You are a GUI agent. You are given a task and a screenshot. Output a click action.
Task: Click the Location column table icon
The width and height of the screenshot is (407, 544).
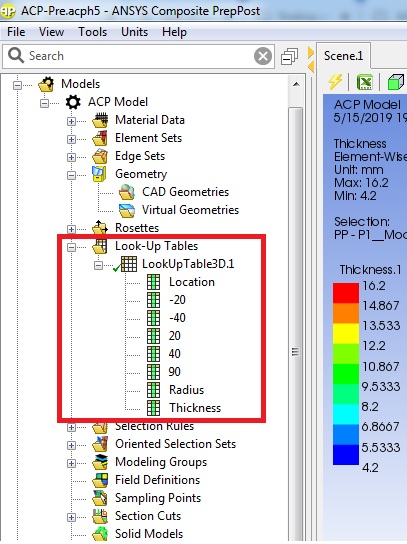click(153, 282)
